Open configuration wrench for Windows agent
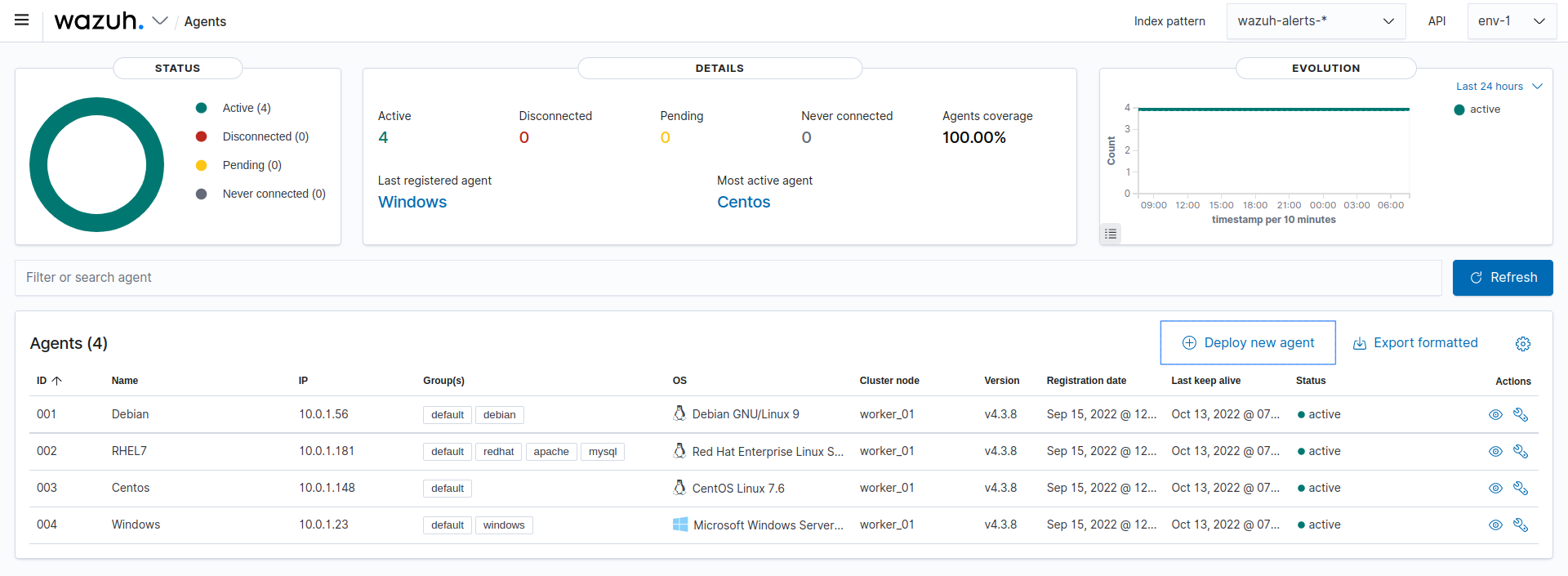The height and width of the screenshot is (576, 1568). pyautogui.click(x=1521, y=525)
